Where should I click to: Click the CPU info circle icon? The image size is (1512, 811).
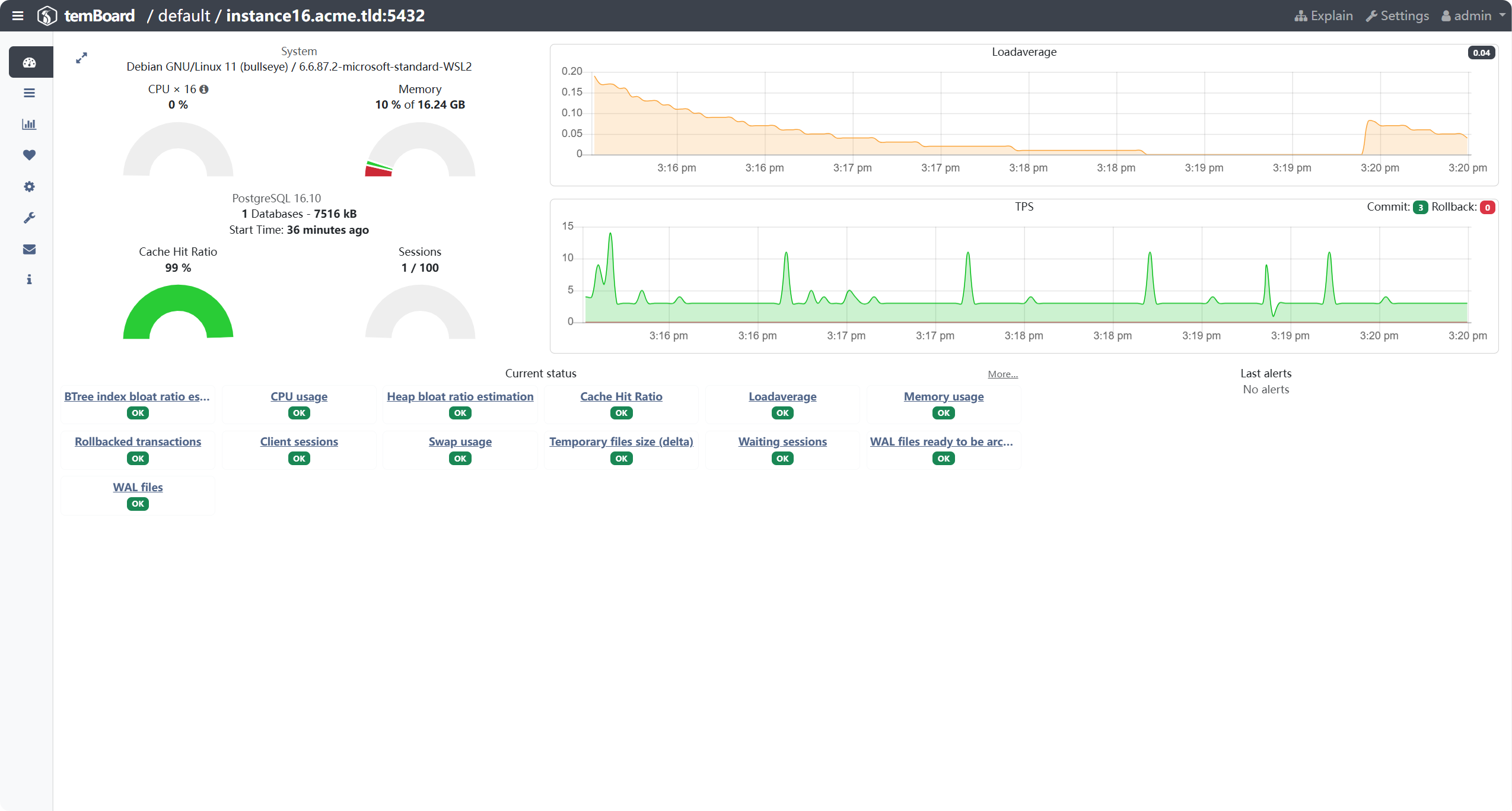tap(204, 89)
